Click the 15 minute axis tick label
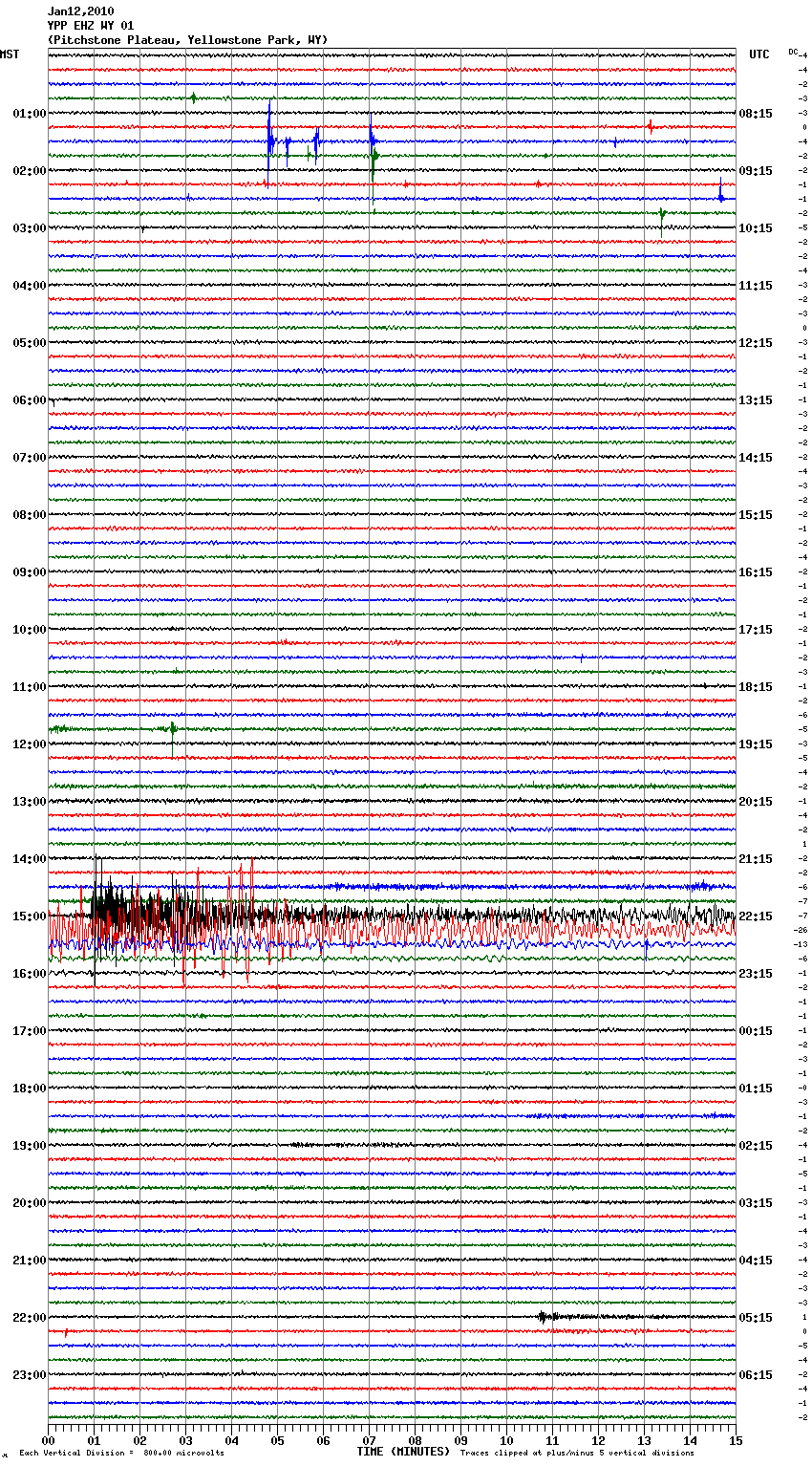The height and width of the screenshot is (1466, 812). [x=736, y=1440]
